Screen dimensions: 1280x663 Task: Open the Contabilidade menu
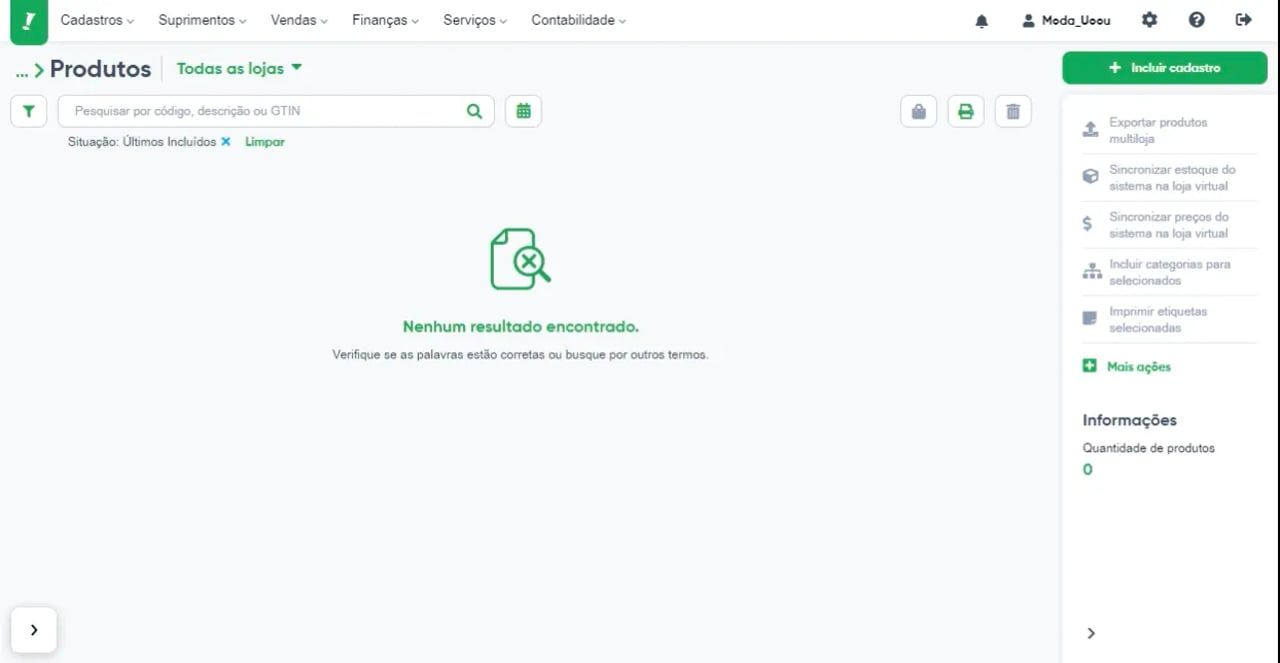[x=578, y=20]
